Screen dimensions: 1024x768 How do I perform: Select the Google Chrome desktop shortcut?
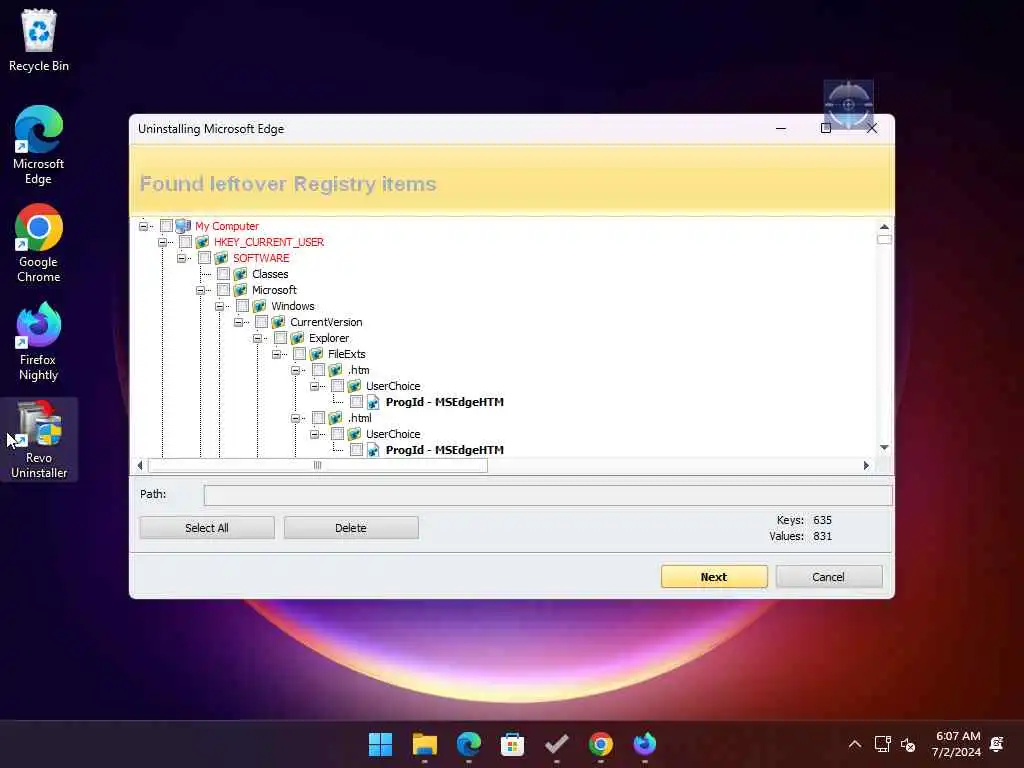pyautogui.click(x=39, y=243)
